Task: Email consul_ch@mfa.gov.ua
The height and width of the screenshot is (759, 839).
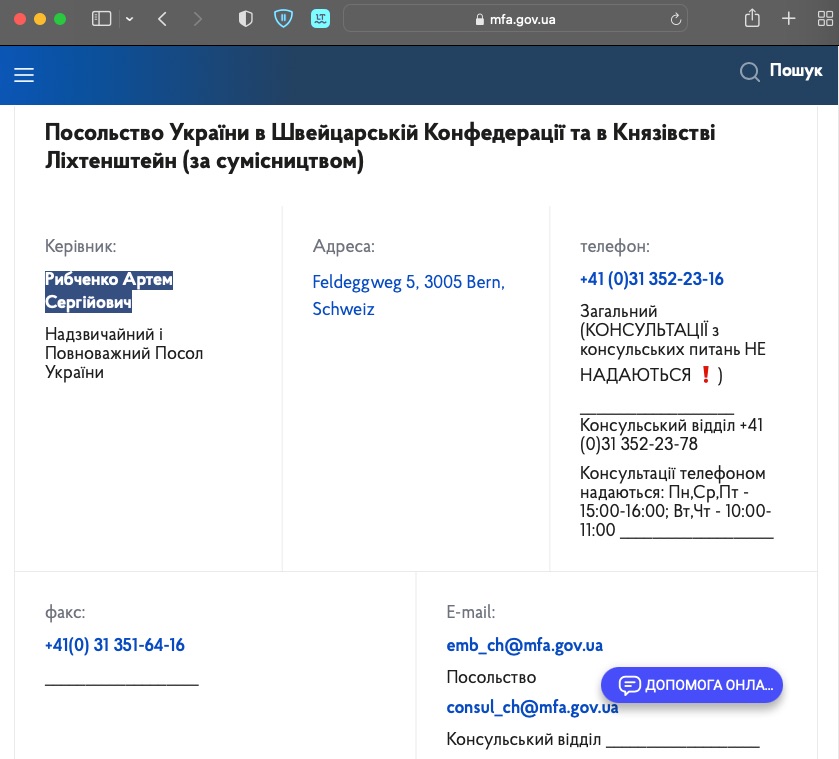Action: point(532,708)
